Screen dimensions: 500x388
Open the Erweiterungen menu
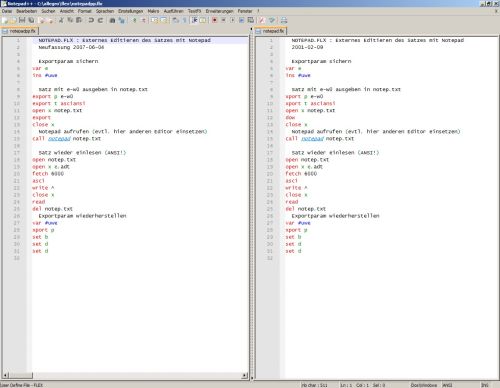pyautogui.click(x=219, y=11)
